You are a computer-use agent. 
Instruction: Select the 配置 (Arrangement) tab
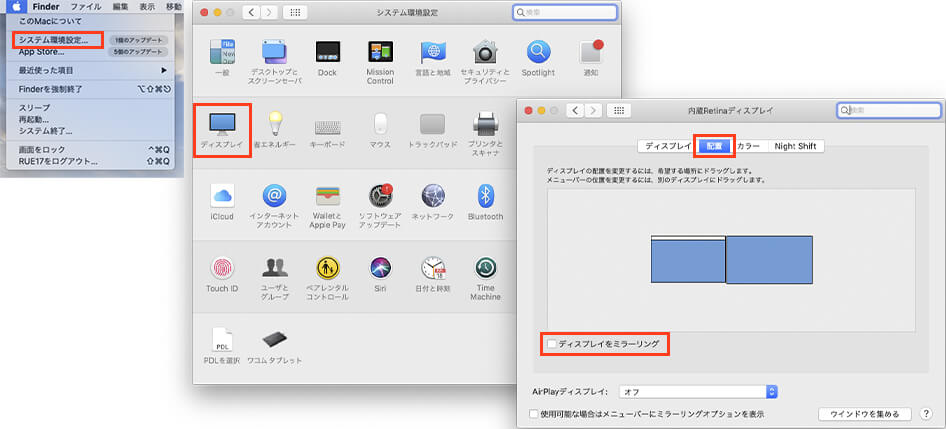(x=714, y=146)
